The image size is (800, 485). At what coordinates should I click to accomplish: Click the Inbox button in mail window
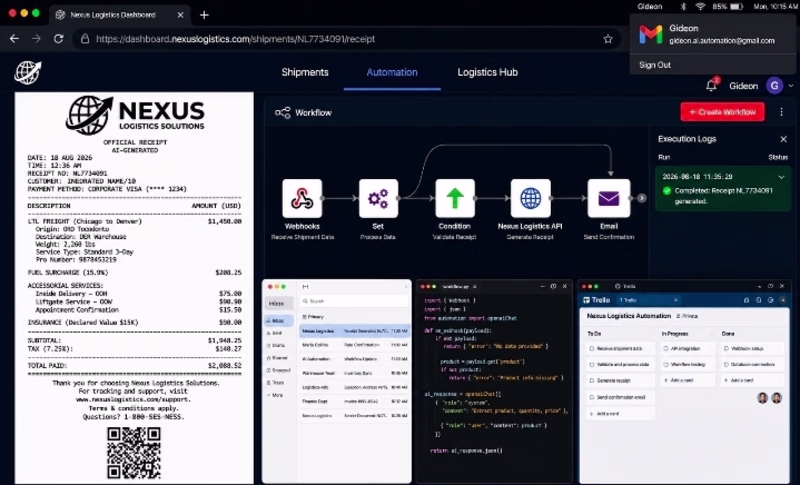click(x=278, y=303)
